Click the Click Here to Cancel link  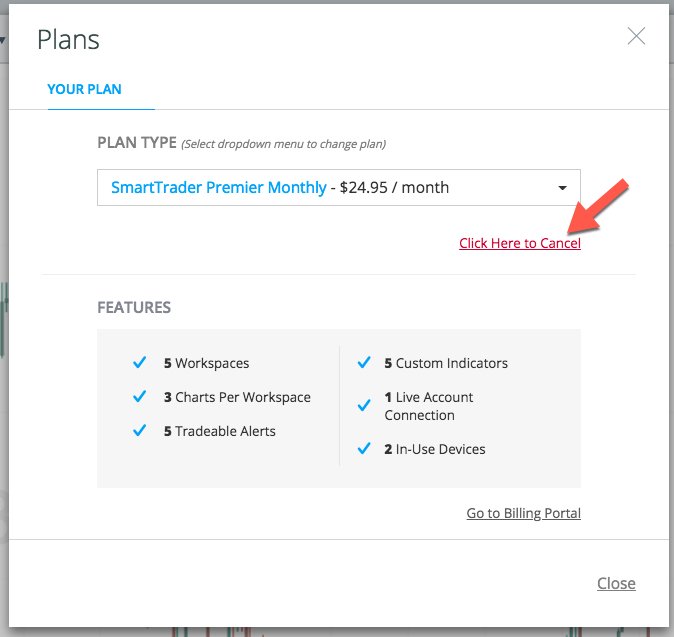520,243
